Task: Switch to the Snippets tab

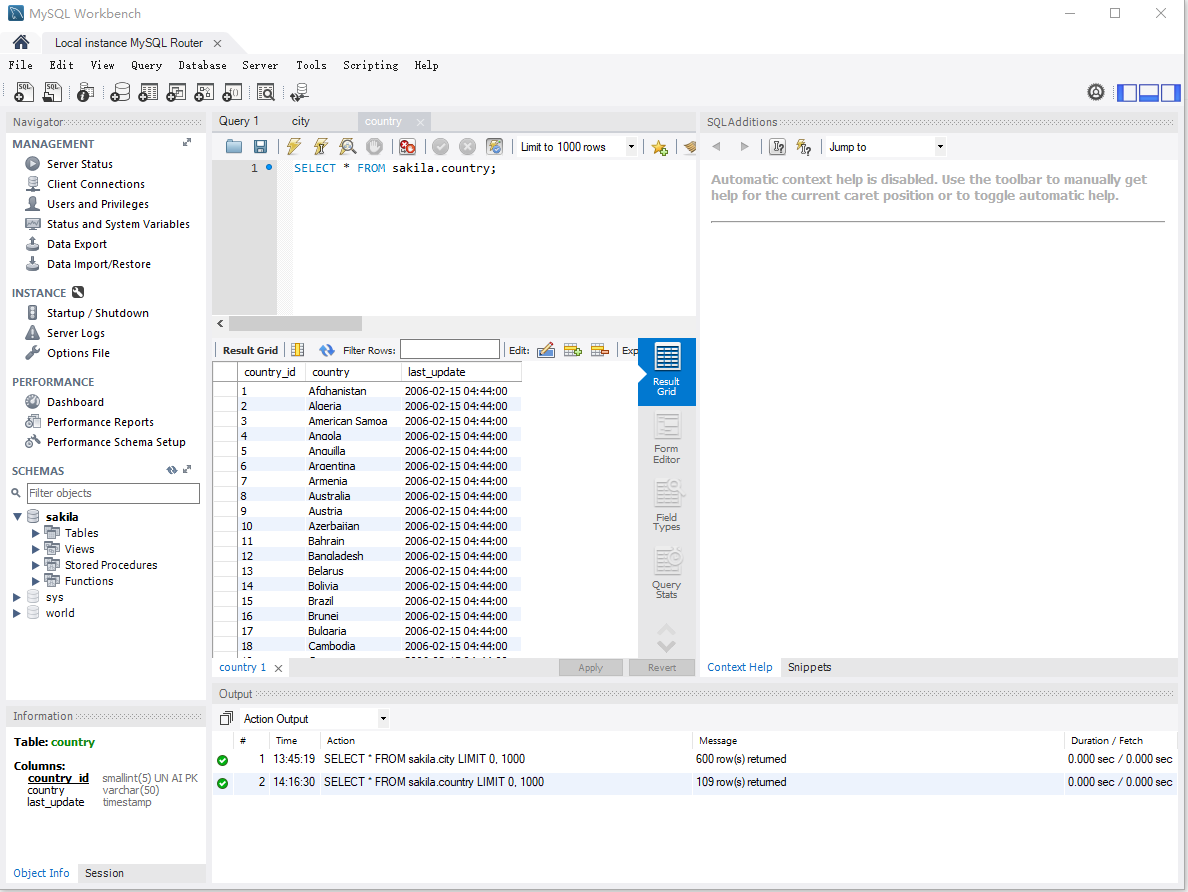Action: tap(809, 668)
